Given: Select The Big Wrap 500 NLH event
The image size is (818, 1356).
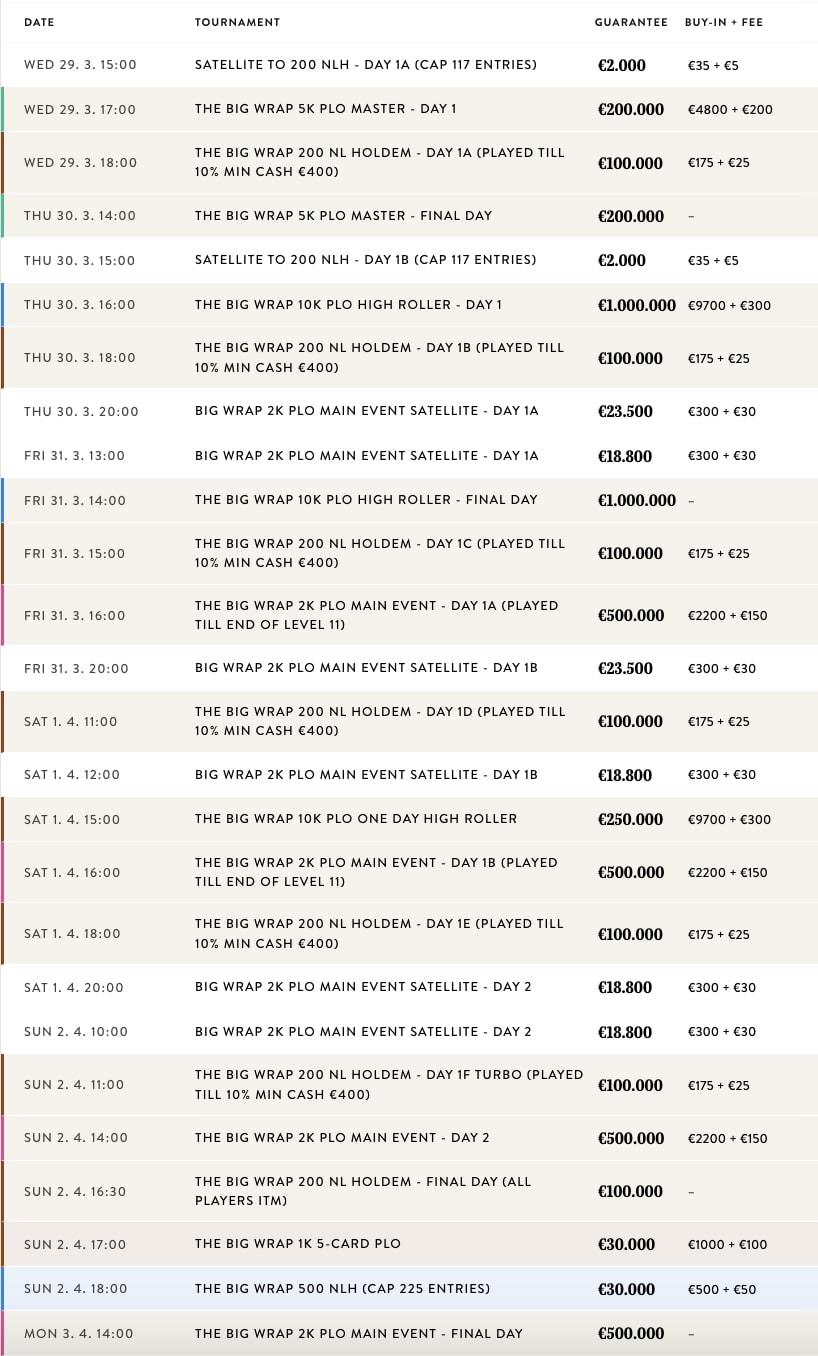Looking at the screenshot, I should pos(342,1289).
